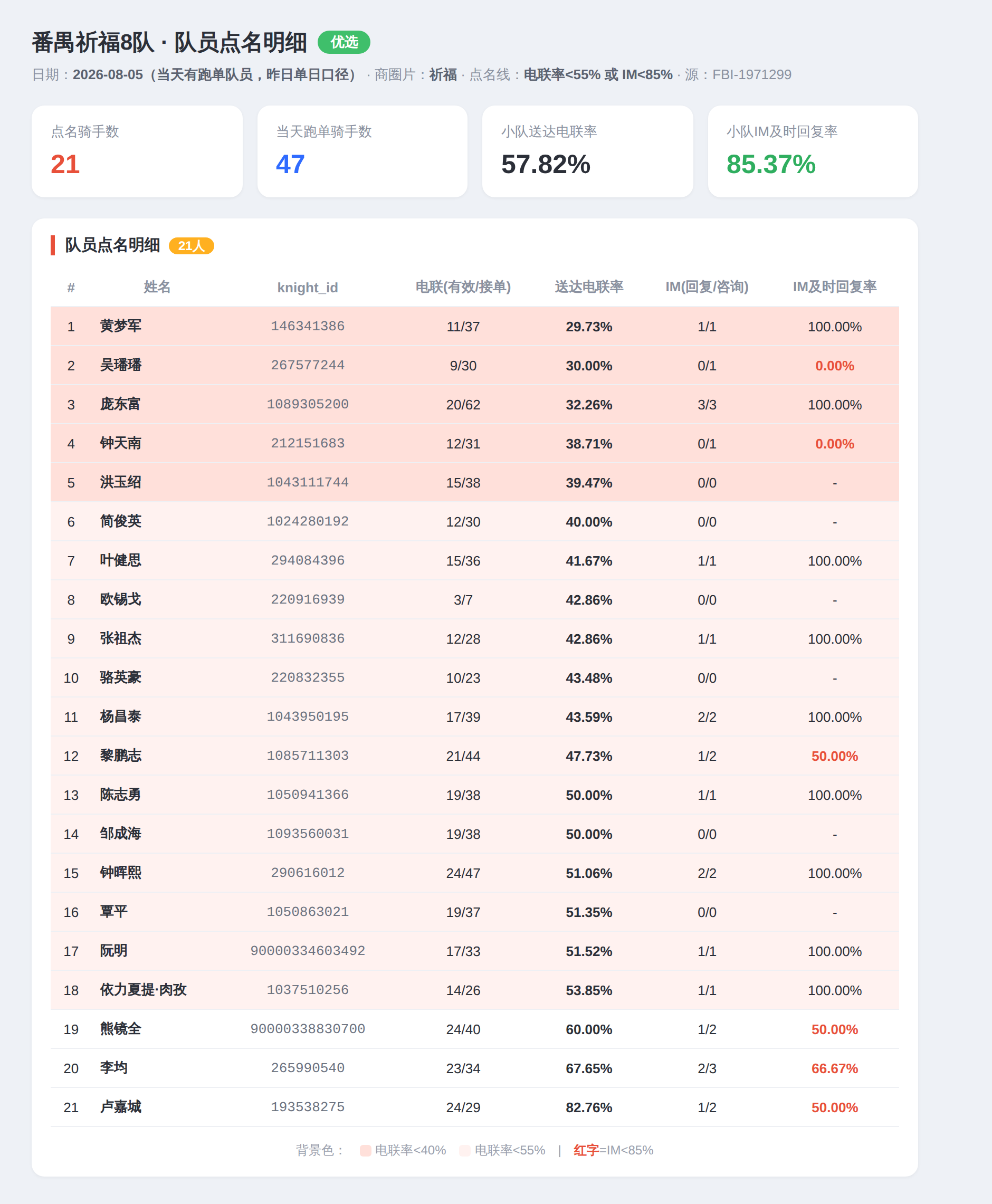Click the legend swatch for 电联率<40%

point(366,1150)
